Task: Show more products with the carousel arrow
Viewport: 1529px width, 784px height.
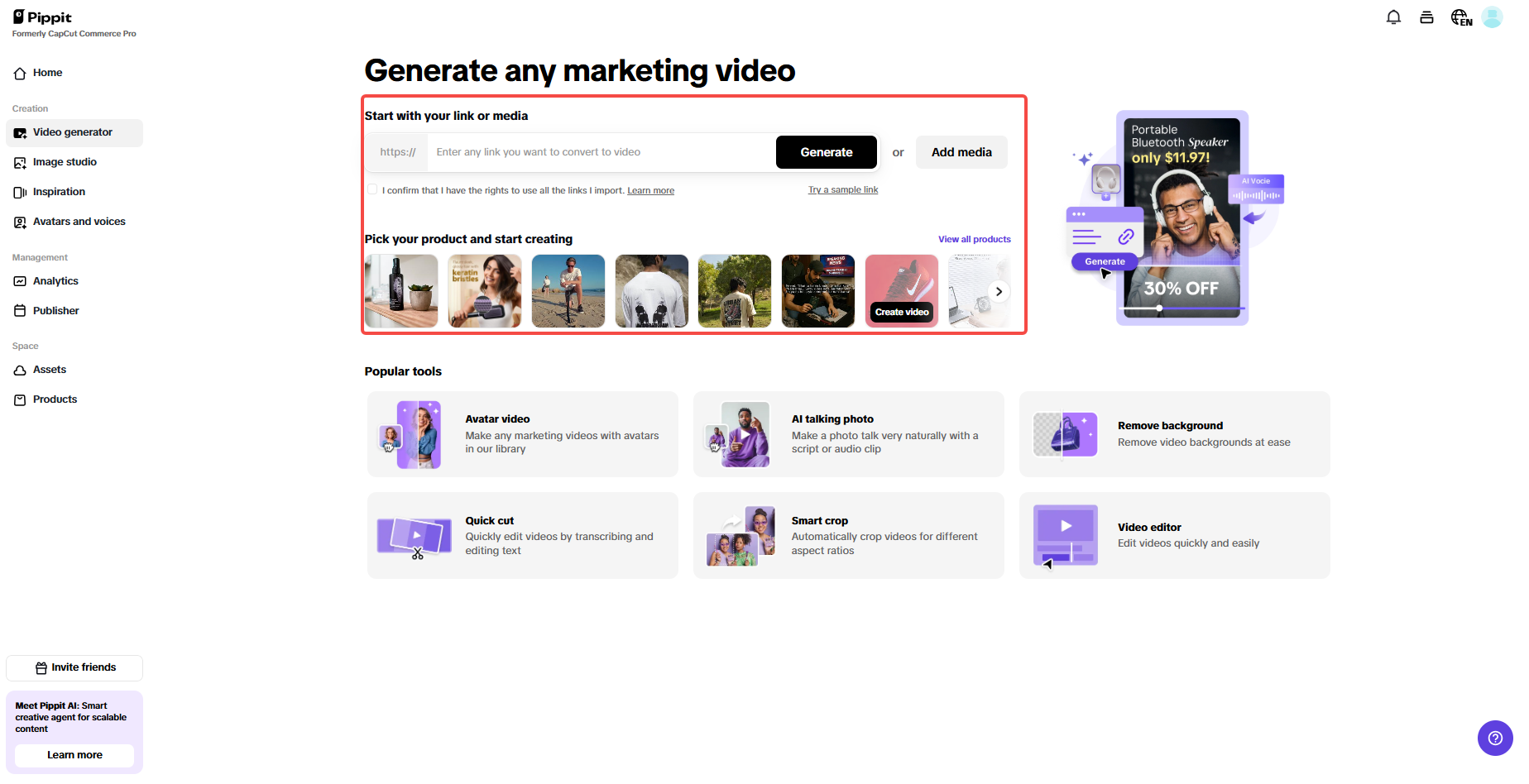Action: point(999,291)
